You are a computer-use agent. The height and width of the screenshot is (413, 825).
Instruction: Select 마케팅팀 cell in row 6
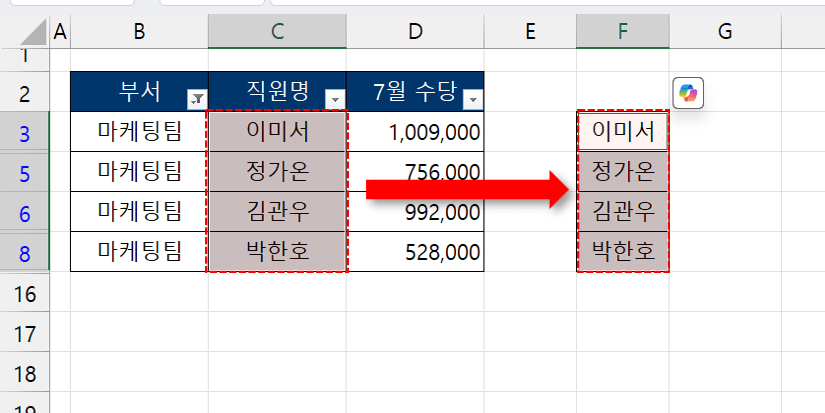tap(139, 211)
